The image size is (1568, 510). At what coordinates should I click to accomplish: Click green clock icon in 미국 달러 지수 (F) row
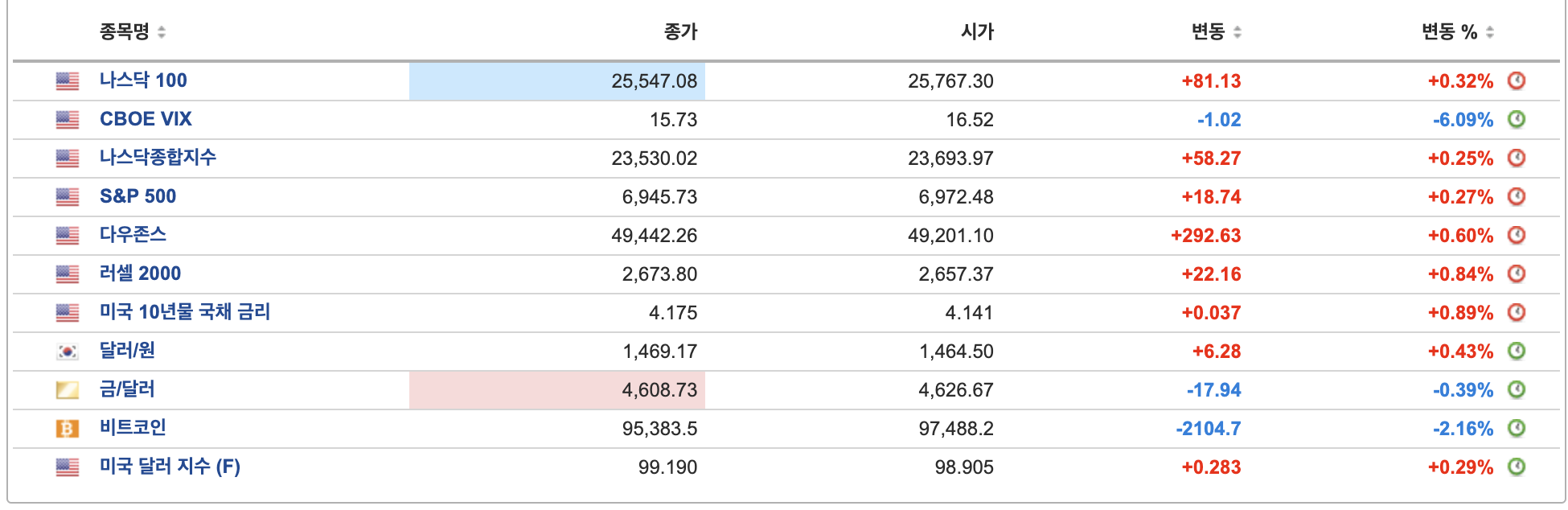(x=1517, y=467)
